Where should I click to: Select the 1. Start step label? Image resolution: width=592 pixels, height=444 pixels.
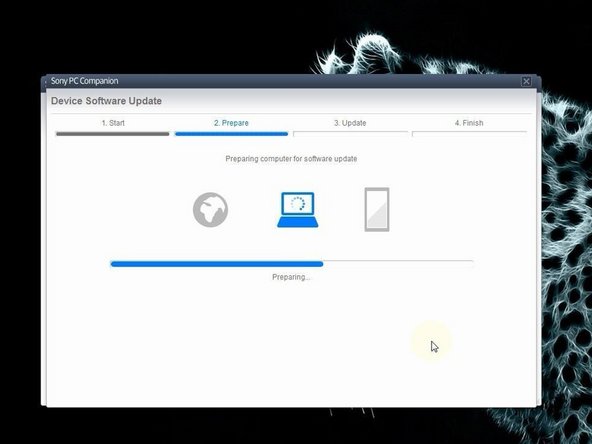[113, 123]
